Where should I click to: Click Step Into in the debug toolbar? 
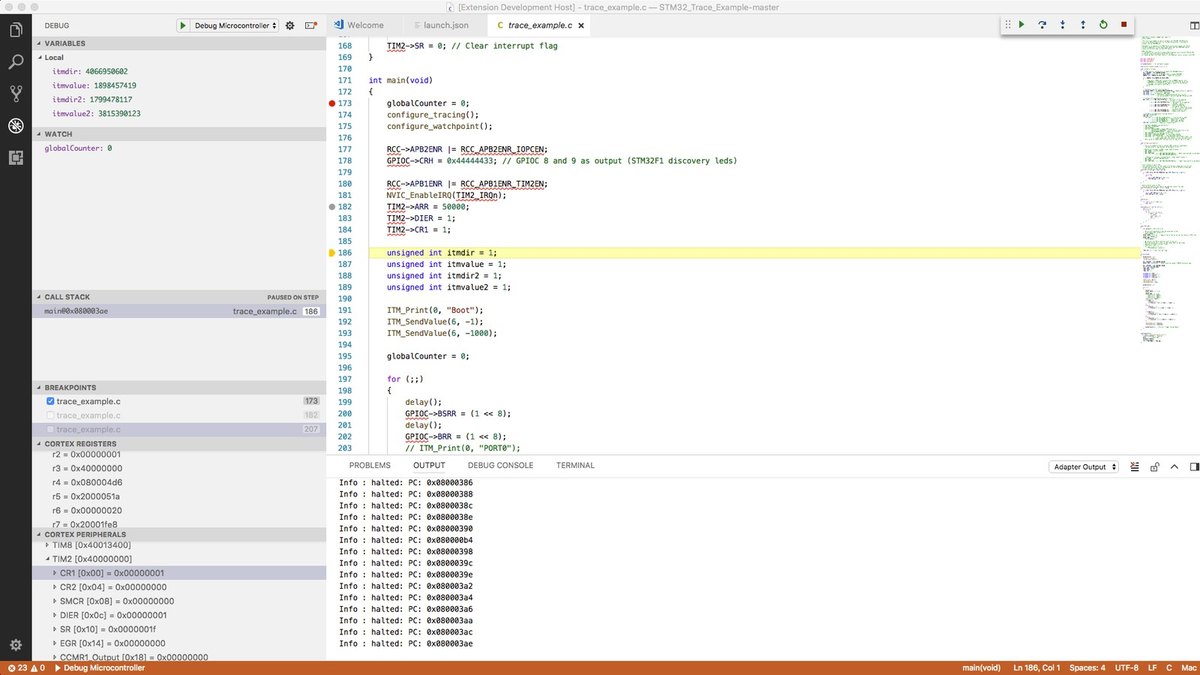tap(1062, 25)
